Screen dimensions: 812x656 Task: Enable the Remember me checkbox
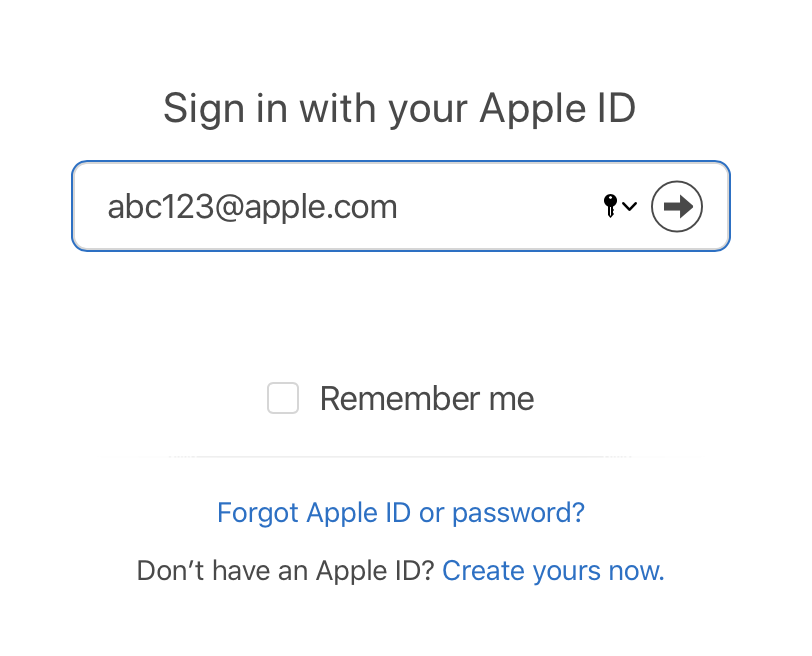pos(283,398)
